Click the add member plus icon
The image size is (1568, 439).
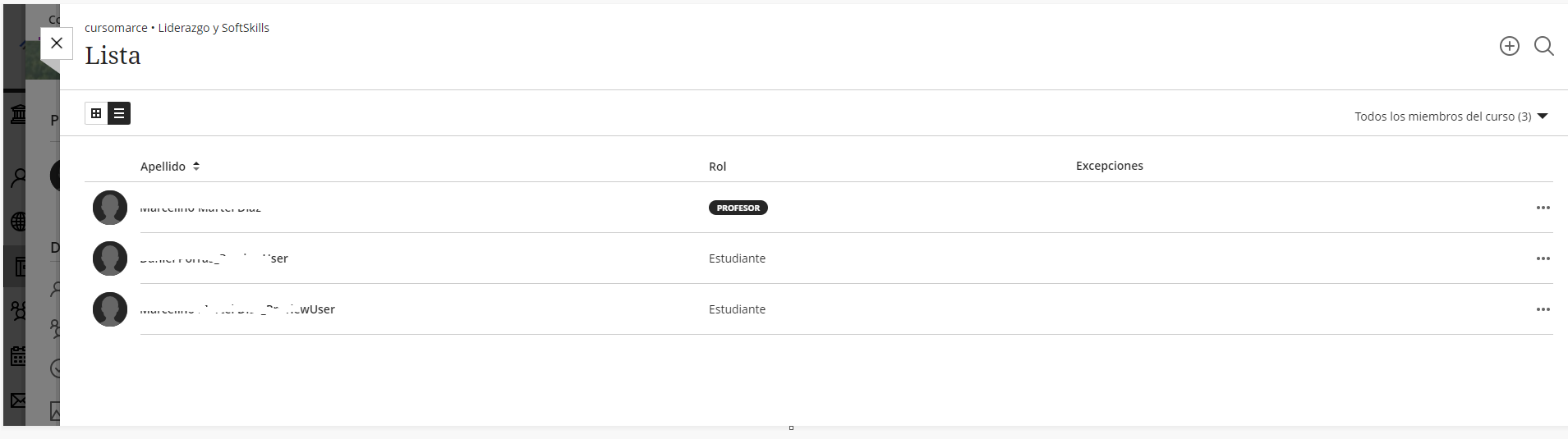[x=1509, y=46]
